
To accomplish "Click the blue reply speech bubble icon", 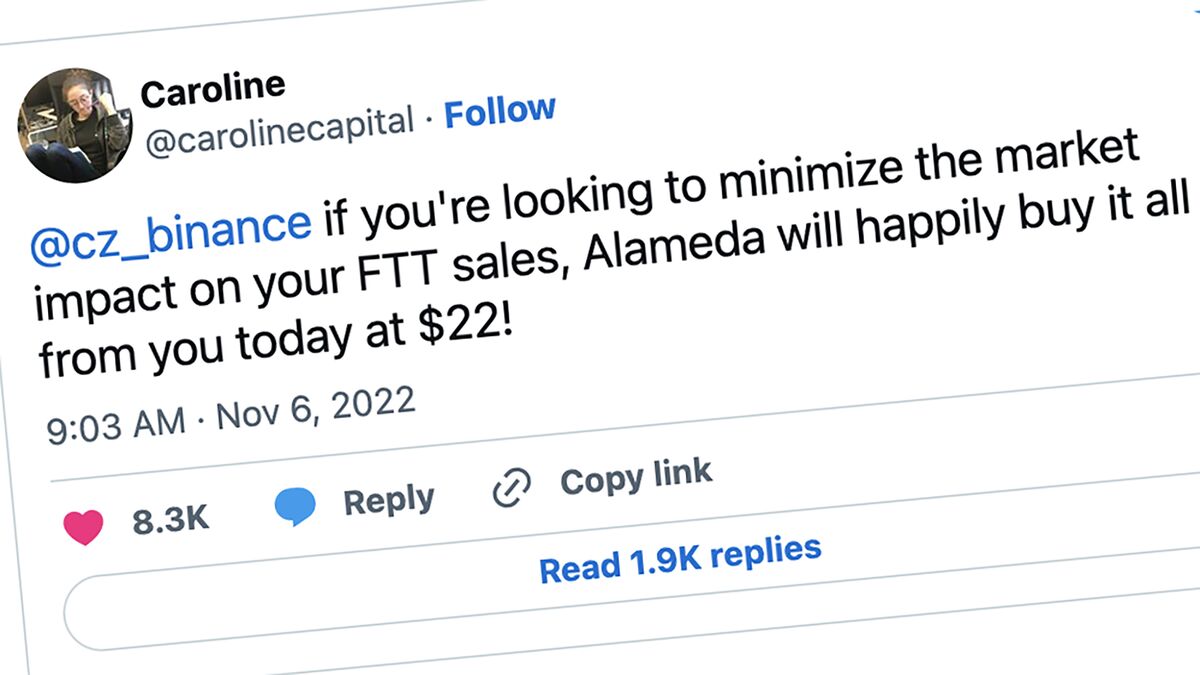I will pyautogui.click(x=295, y=507).
